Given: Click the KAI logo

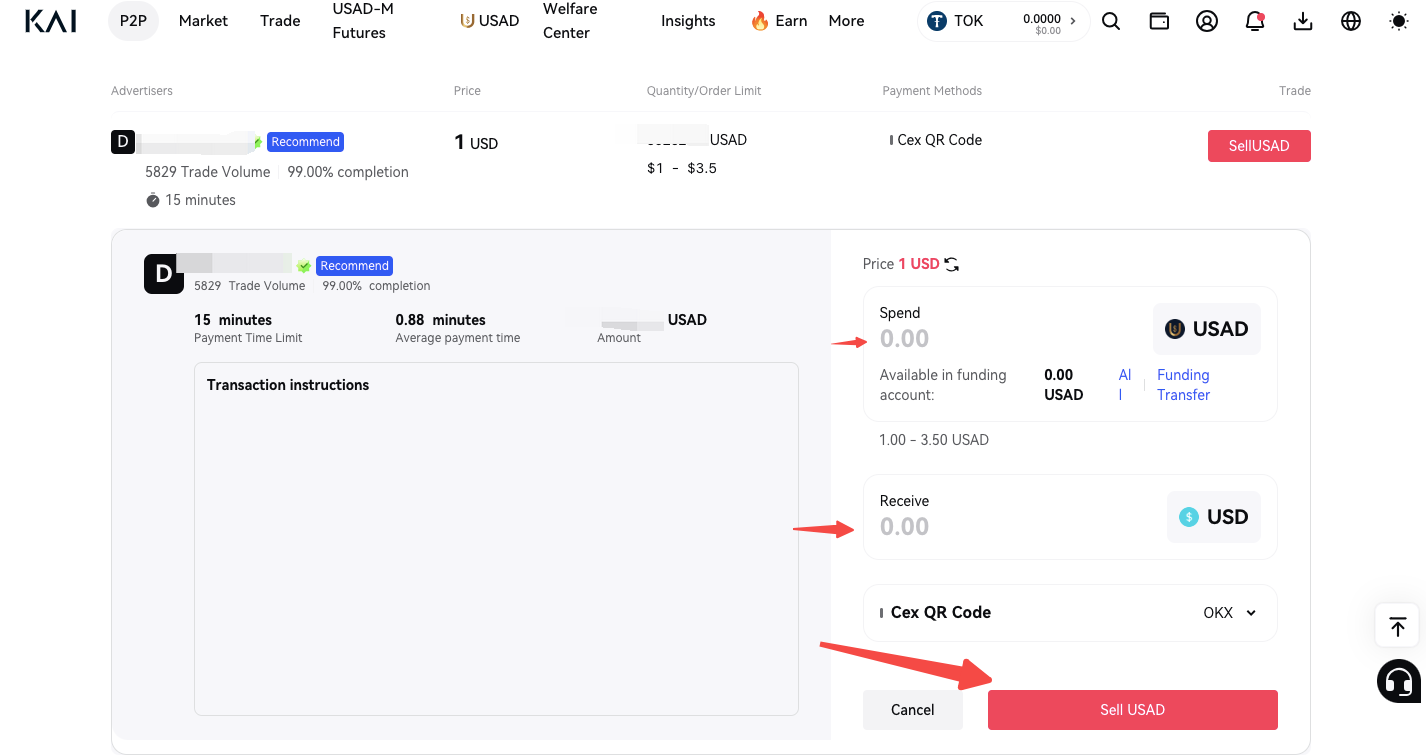Looking at the screenshot, I should pos(50,20).
